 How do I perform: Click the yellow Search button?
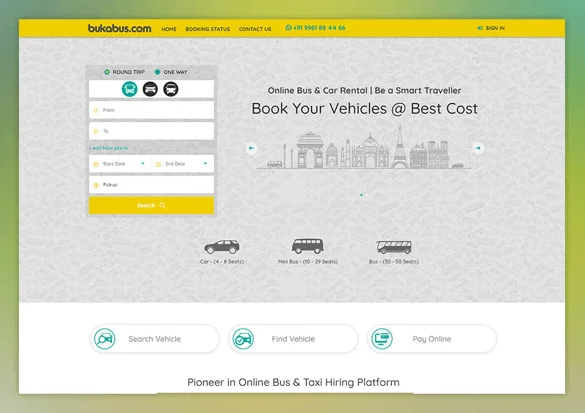pos(151,205)
